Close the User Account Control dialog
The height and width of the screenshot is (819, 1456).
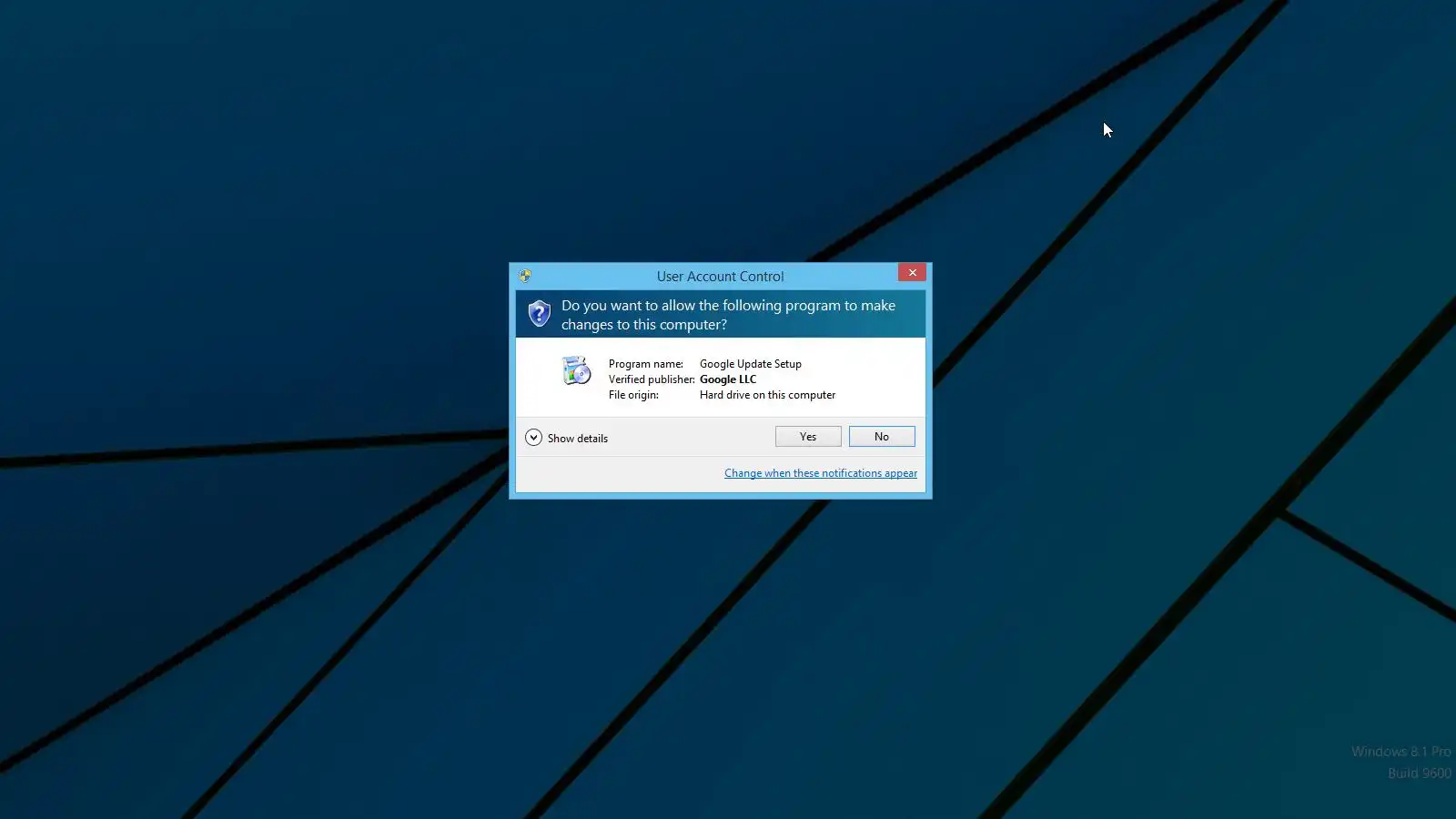click(x=912, y=272)
